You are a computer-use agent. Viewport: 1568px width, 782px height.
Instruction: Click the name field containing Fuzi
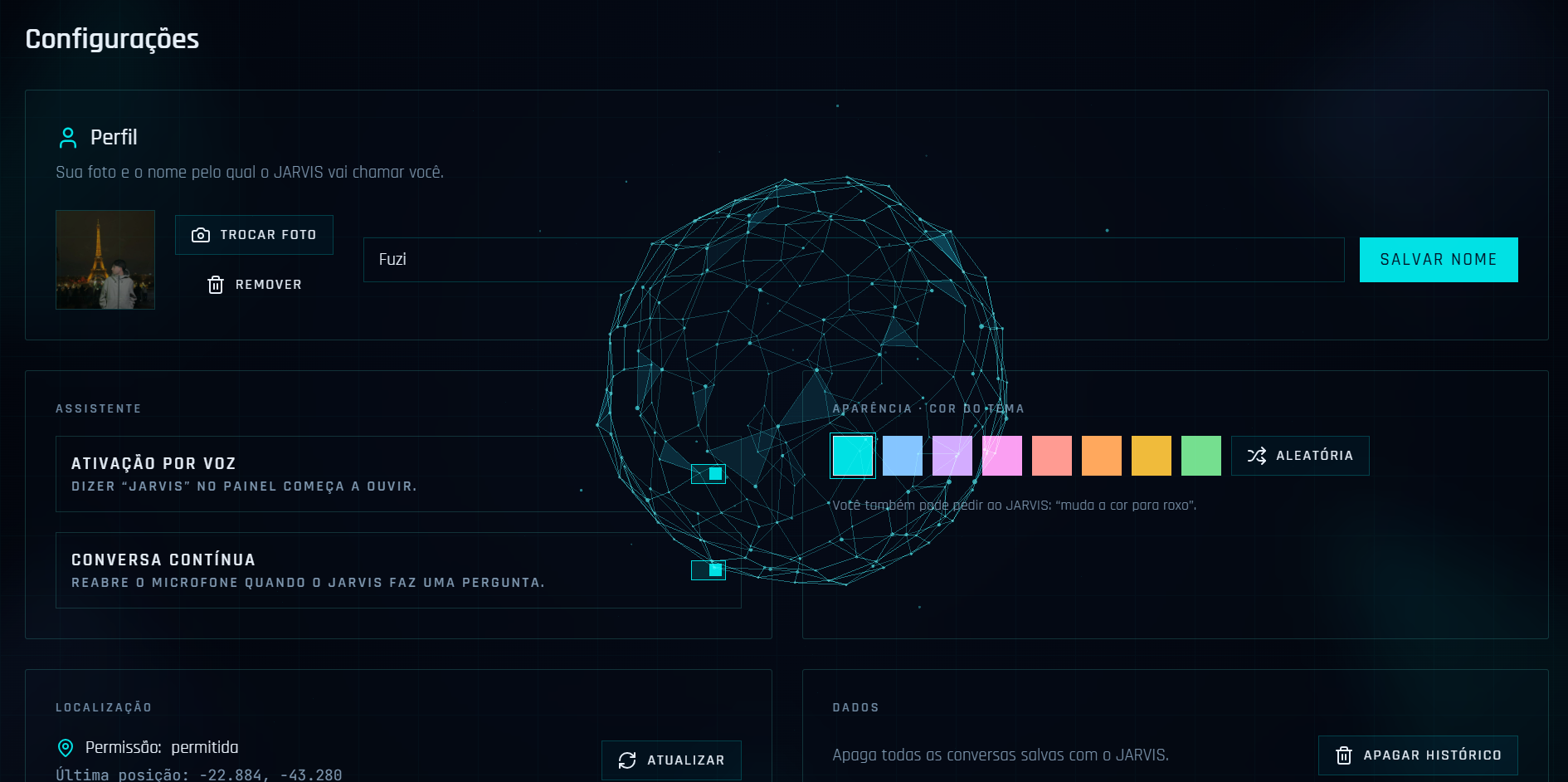[854, 260]
